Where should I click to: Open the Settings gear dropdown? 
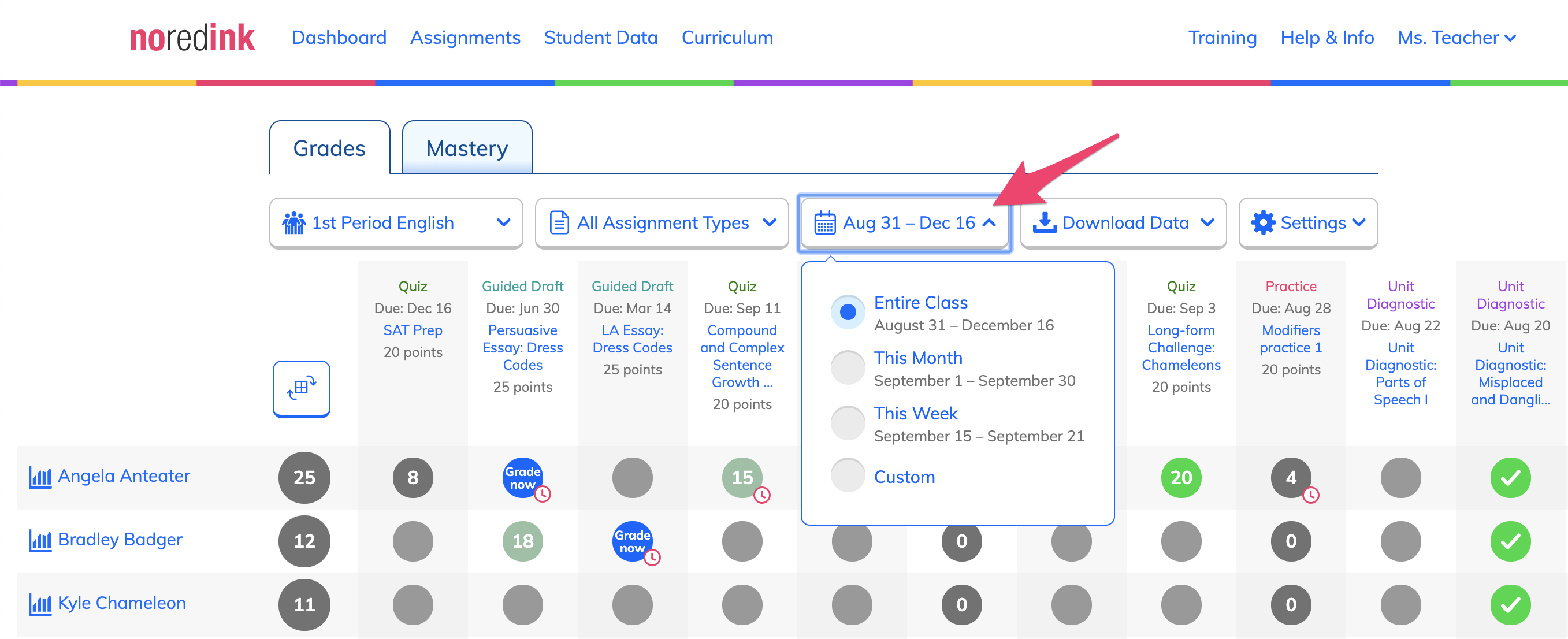[1308, 223]
